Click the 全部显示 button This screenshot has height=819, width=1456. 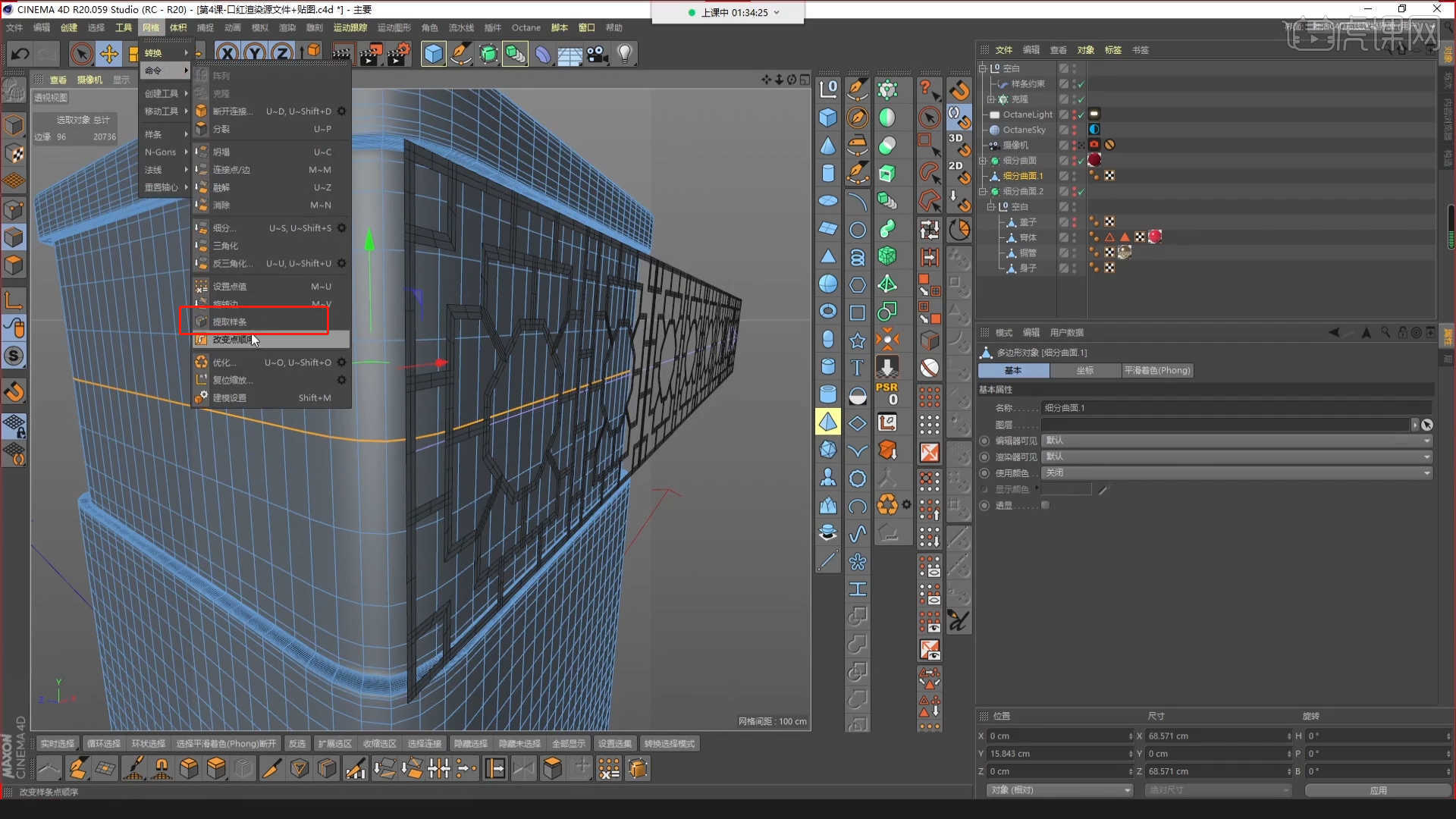(569, 744)
